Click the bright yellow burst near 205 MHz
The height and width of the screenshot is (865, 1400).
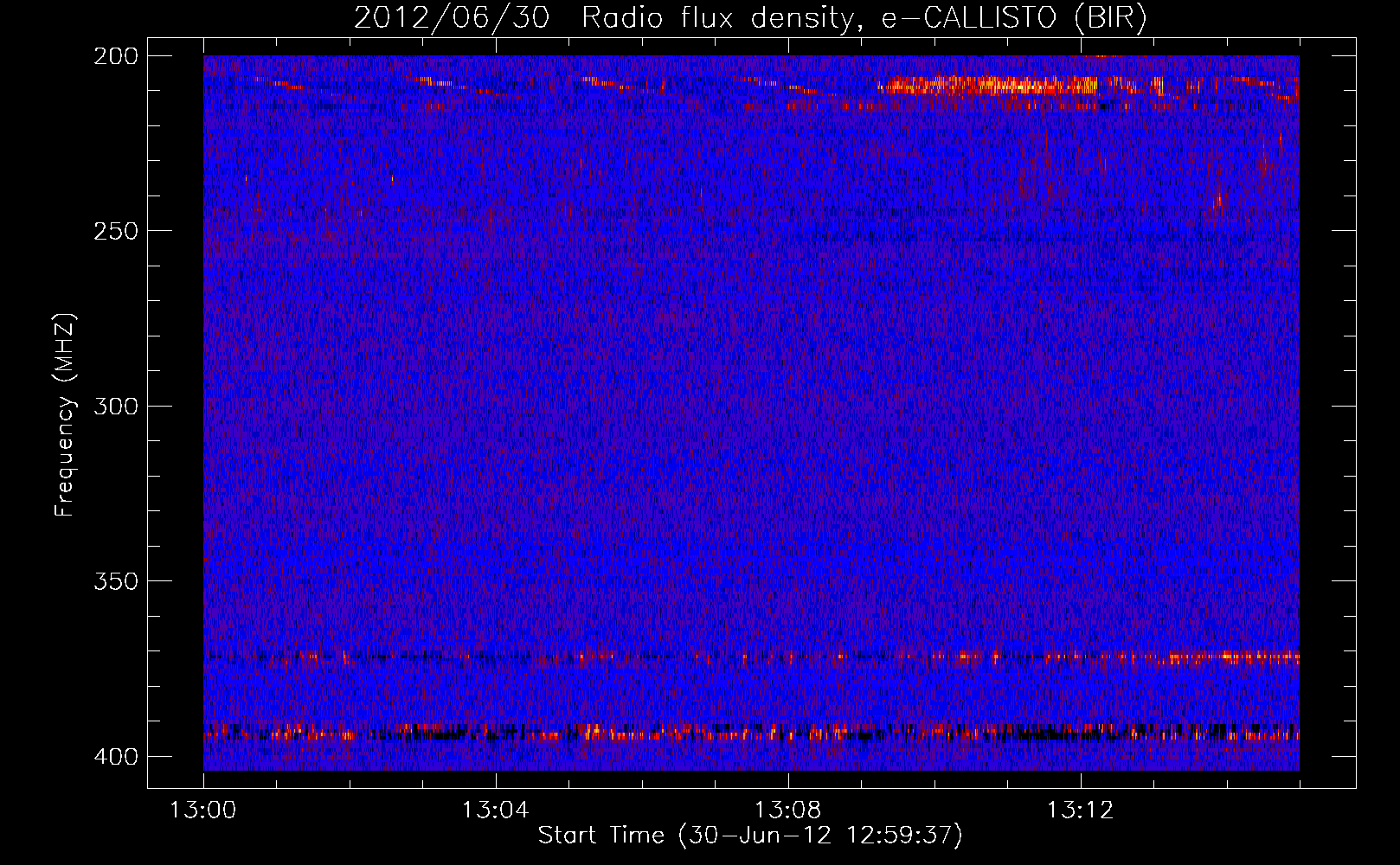[986, 86]
